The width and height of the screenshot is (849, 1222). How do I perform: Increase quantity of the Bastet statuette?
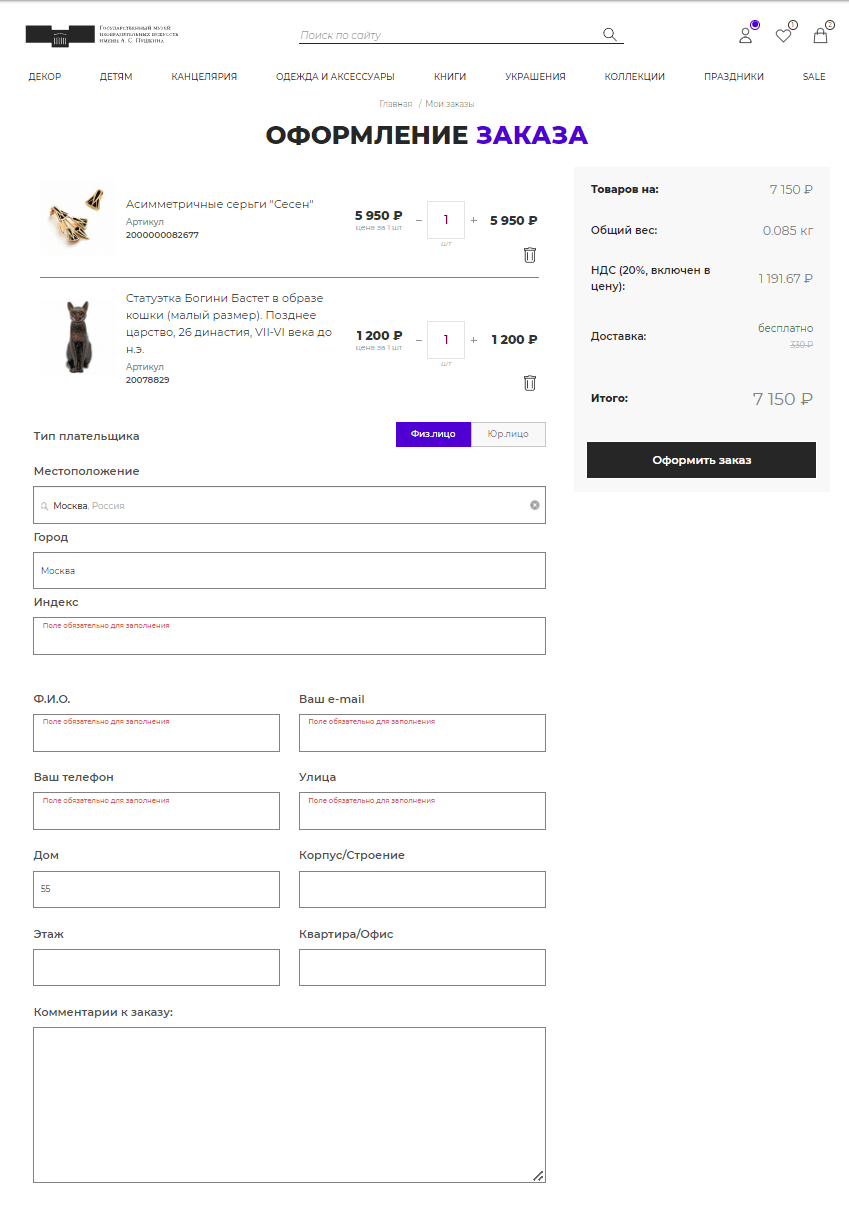point(474,340)
